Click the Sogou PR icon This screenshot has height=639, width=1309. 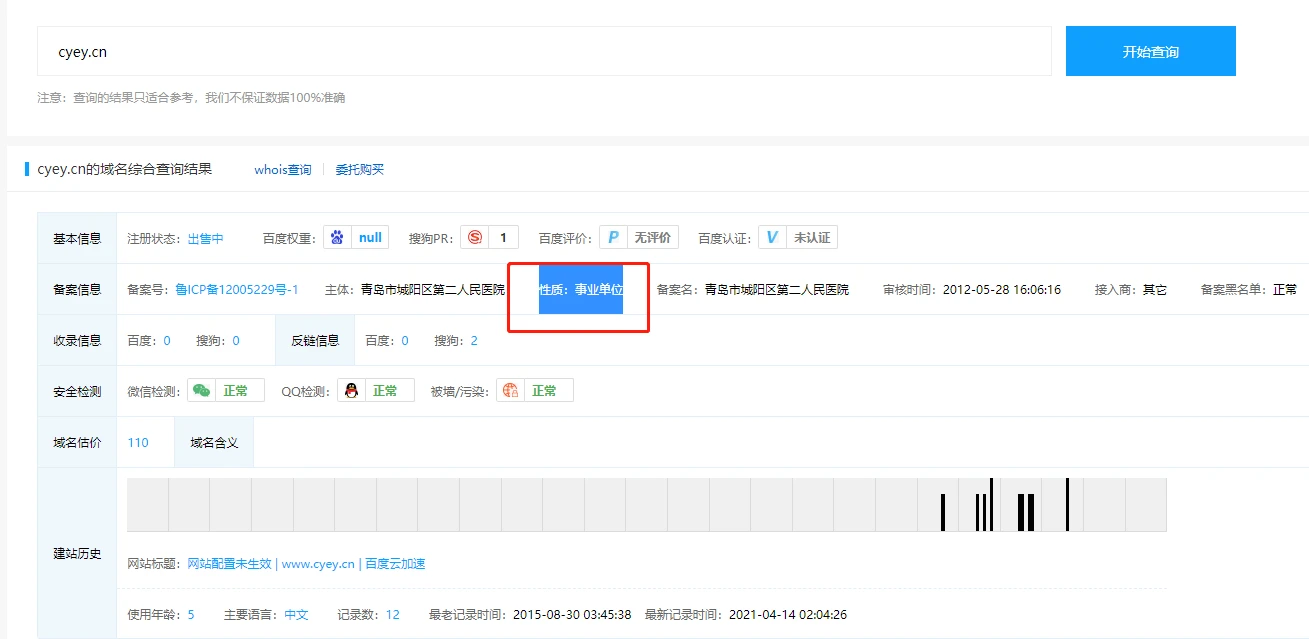click(x=475, y=238)
